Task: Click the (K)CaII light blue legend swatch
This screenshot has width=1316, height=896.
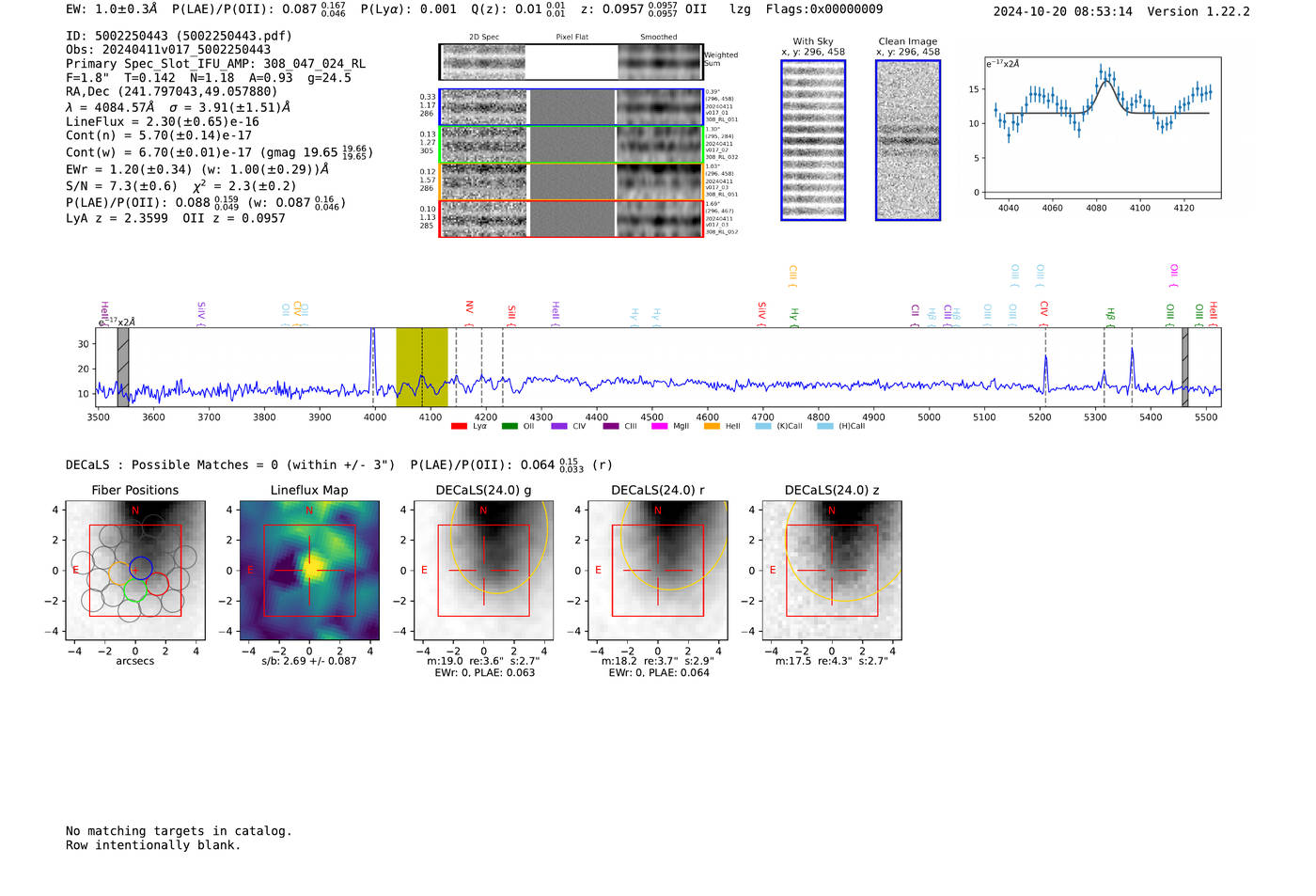Action: [763, 427]
